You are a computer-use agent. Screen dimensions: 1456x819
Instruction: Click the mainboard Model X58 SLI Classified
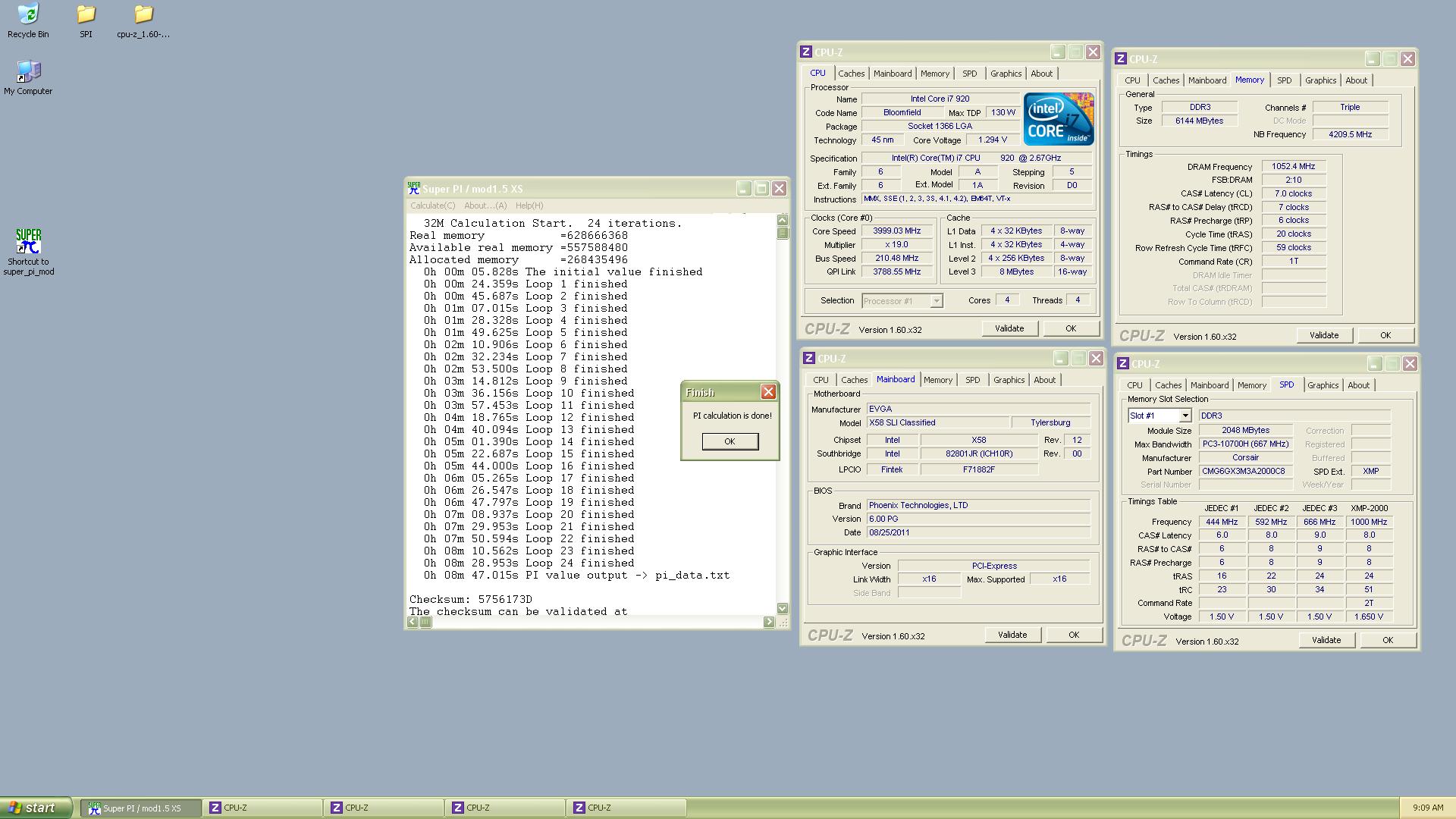pos(937,423)
